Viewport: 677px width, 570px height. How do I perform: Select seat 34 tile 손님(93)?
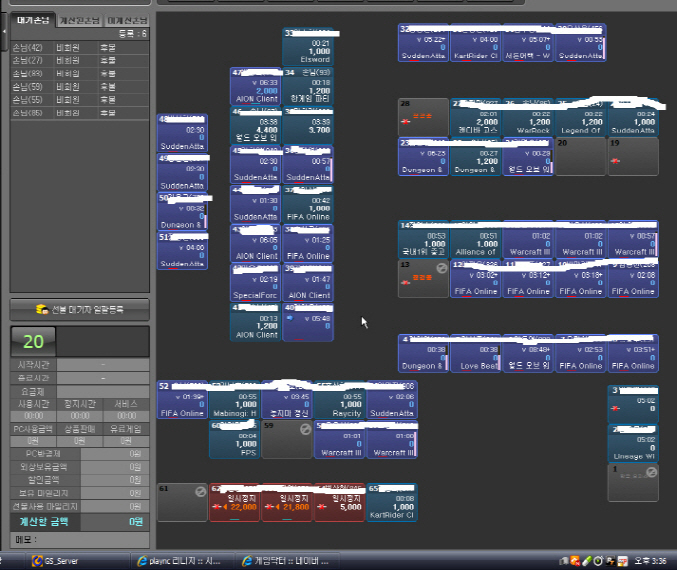coord(308,86)
